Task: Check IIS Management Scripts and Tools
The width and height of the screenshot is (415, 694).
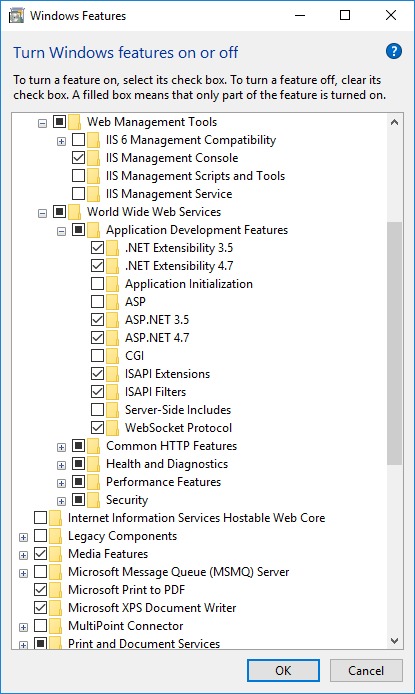Action: click(78, 176)
